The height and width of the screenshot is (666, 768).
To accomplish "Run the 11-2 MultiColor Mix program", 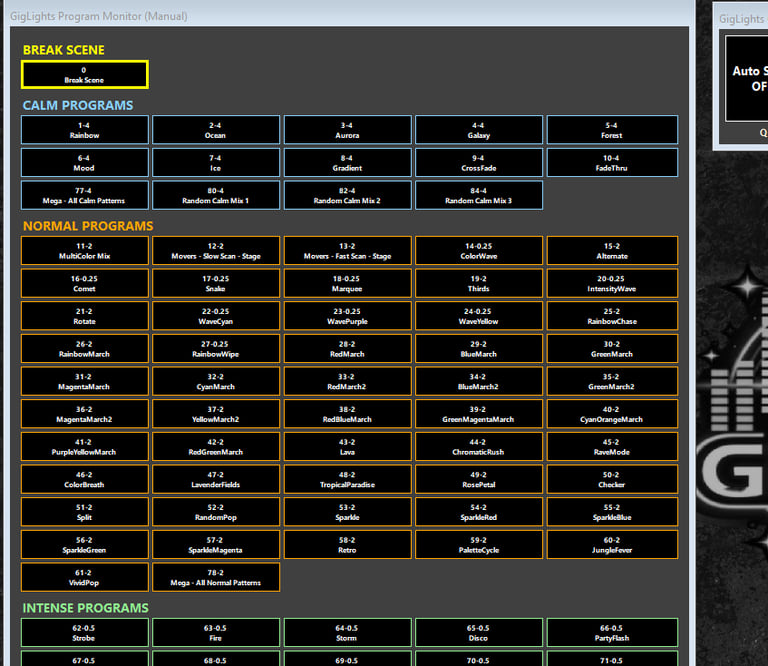I will (x=85, y=251).
